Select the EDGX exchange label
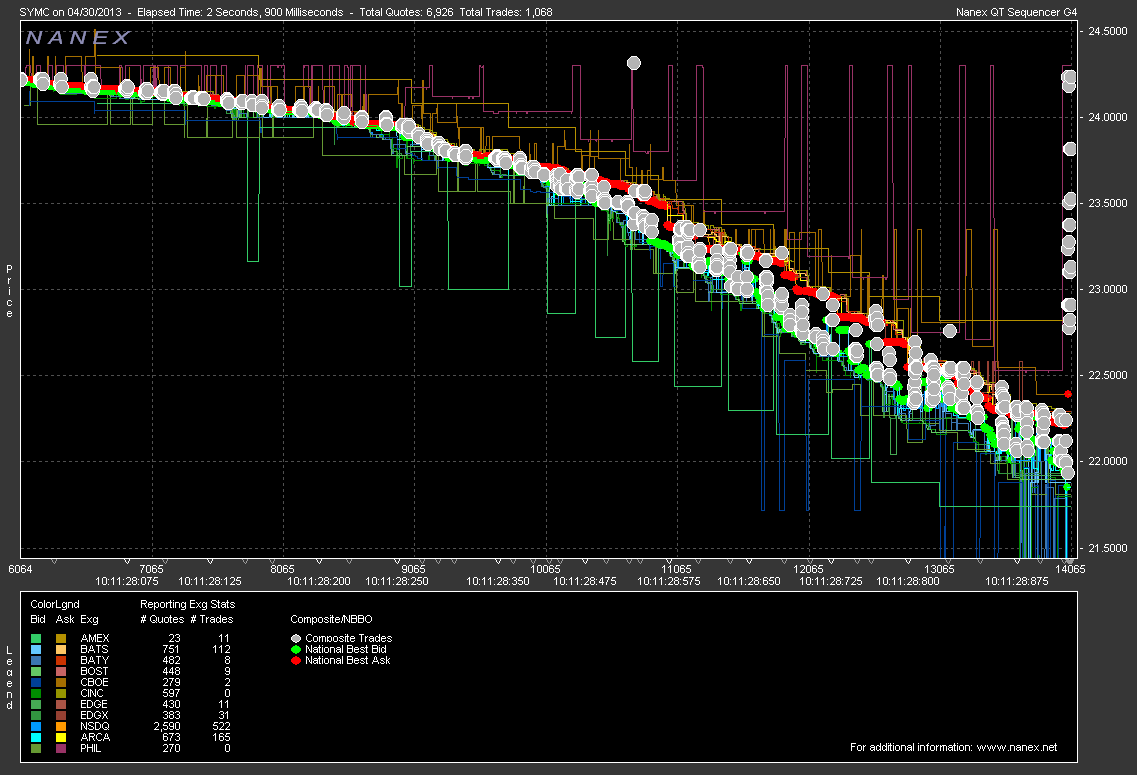Screen dimensions: 1137x775 pyautogui.click(x=94, y=715)
